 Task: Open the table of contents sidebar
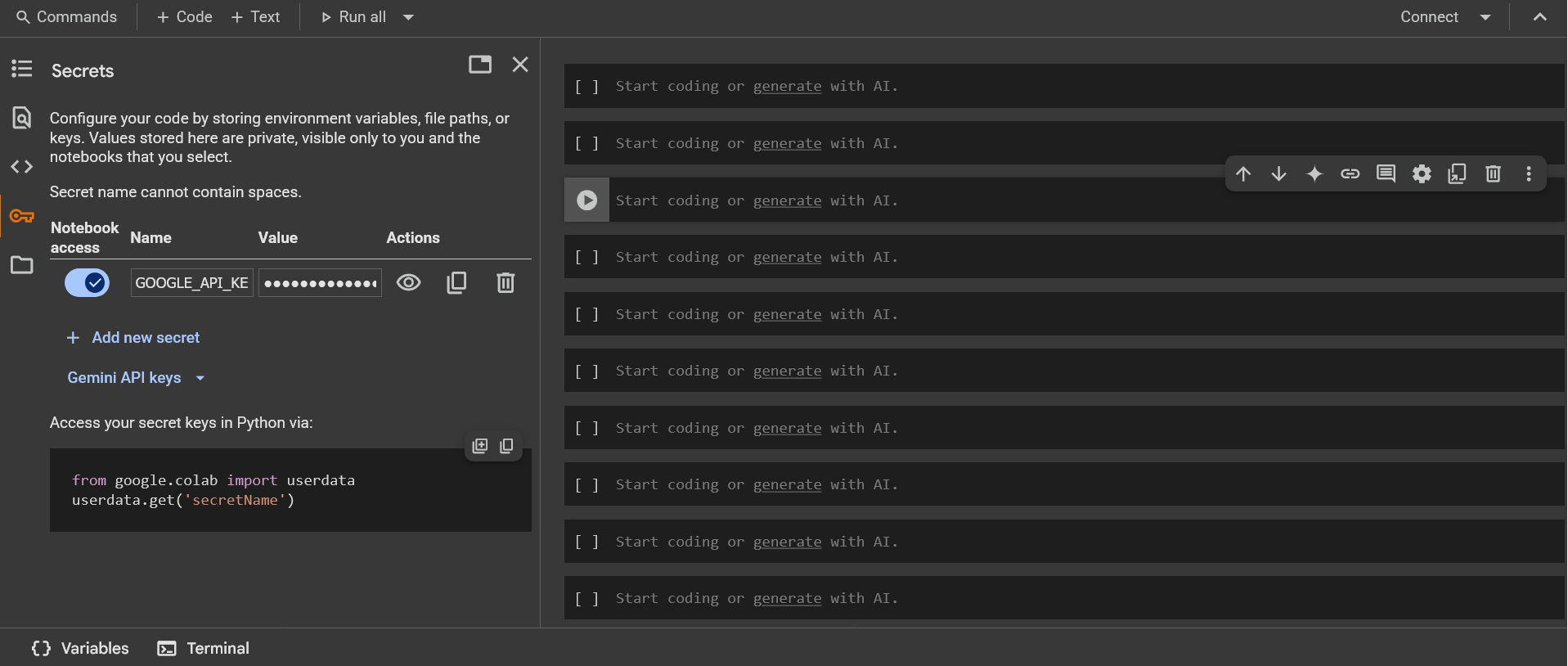pos(22,70)
